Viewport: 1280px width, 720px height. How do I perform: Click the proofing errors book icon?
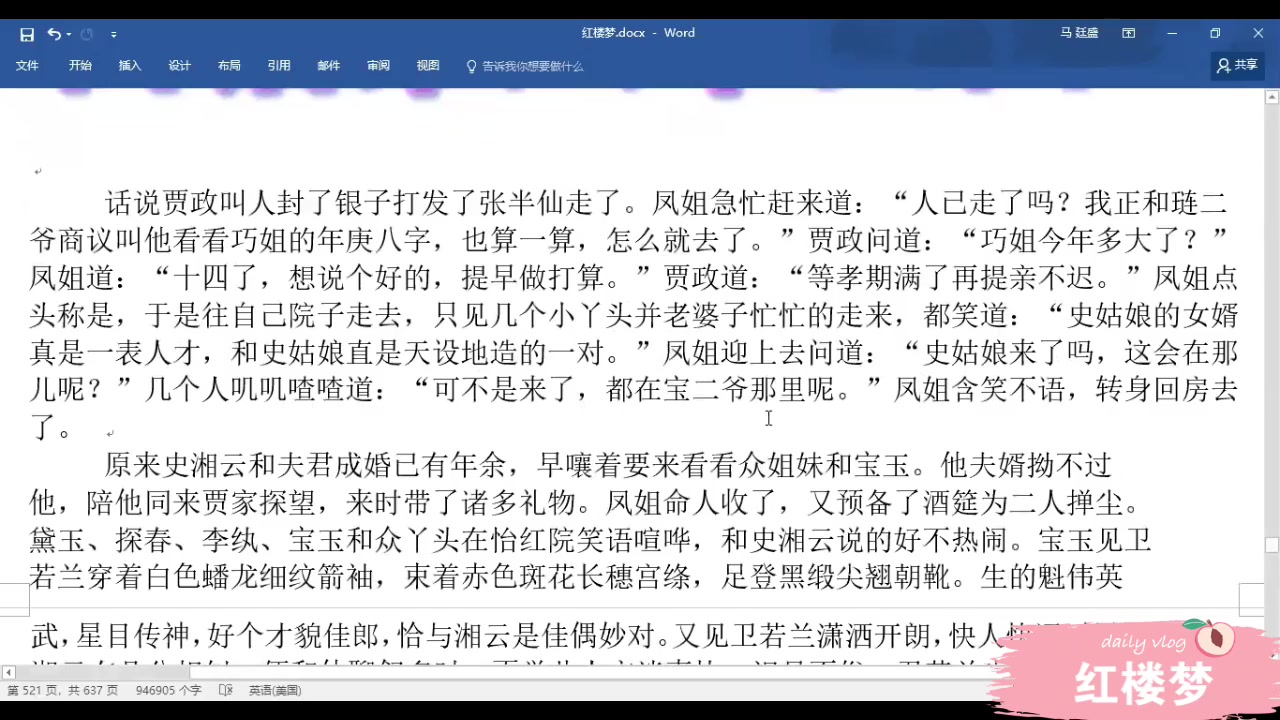226,690
